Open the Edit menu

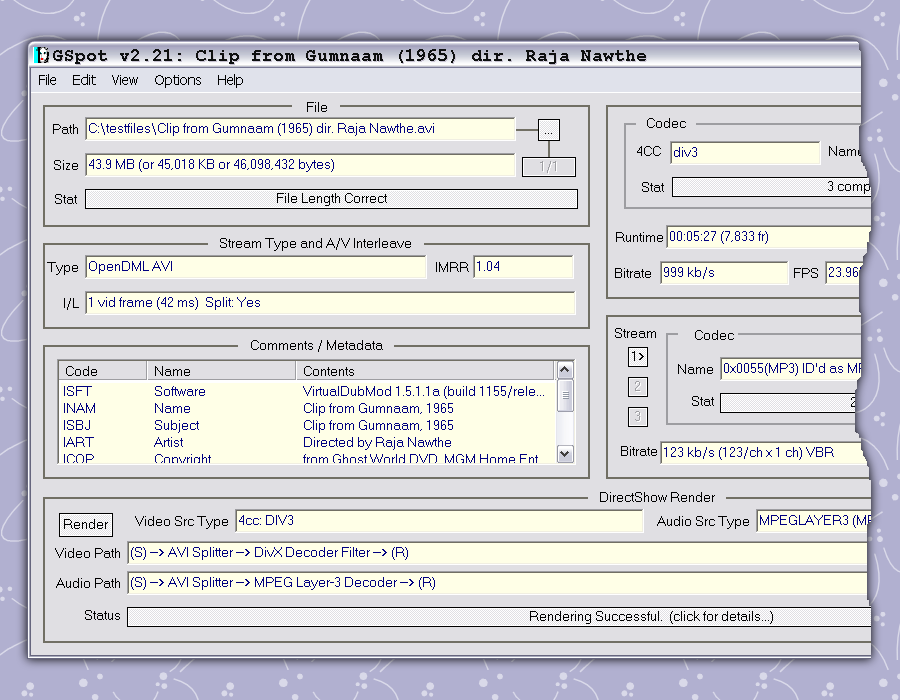84,80
